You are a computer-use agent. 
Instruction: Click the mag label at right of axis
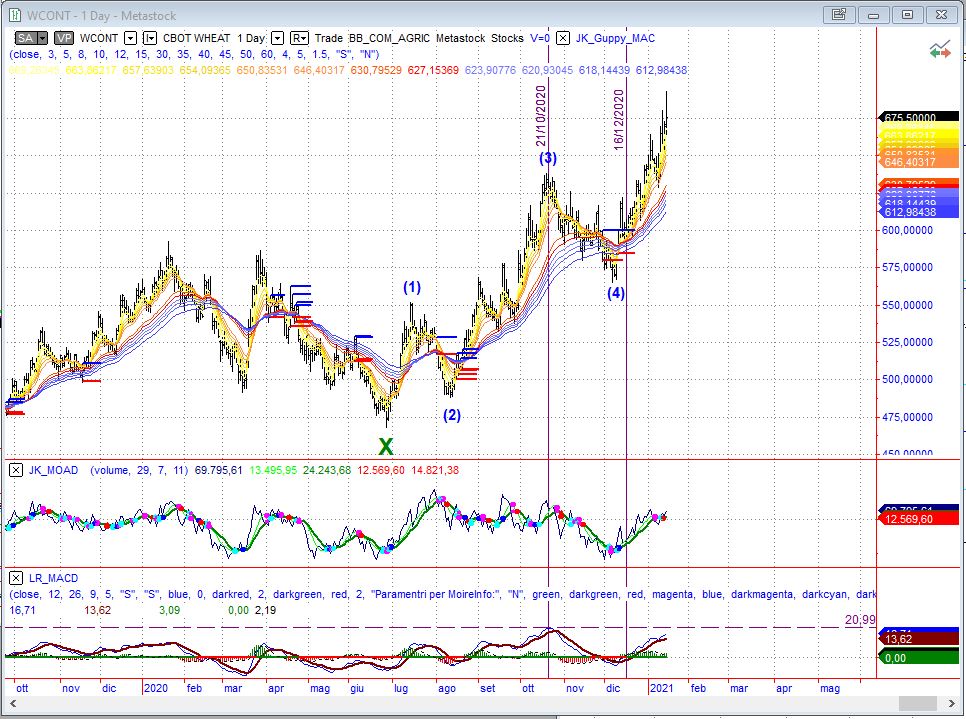tap(830, 688)
